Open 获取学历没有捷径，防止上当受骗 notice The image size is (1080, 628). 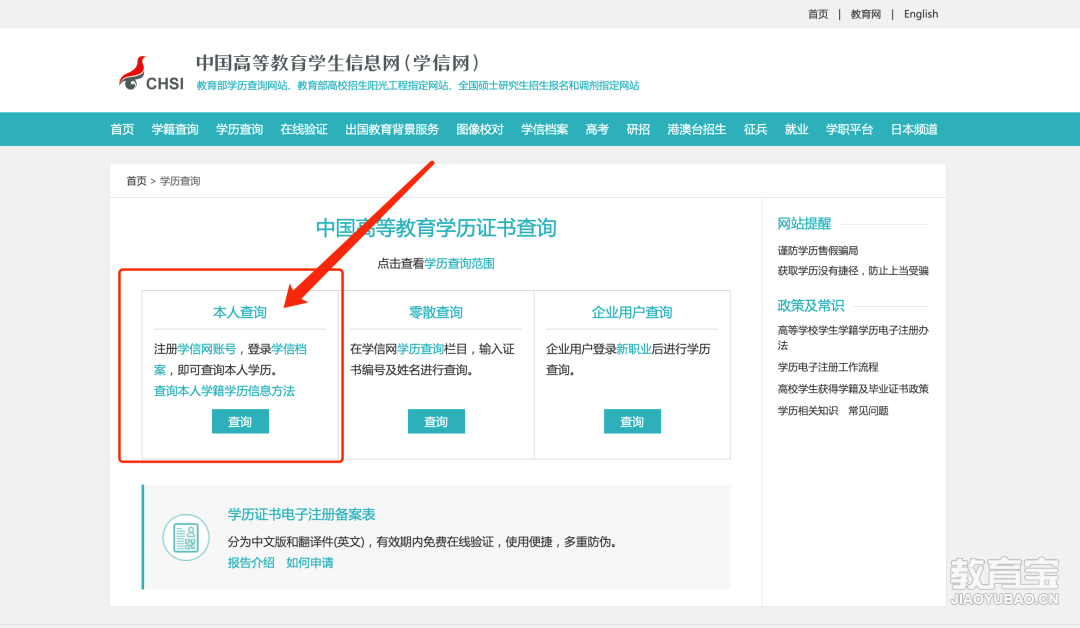(x=853, y=271)
